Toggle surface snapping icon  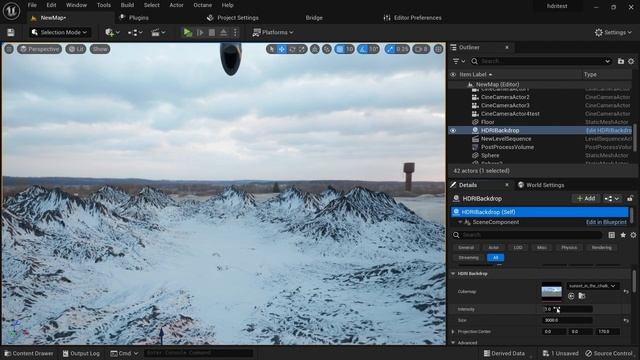pos(327,49)
